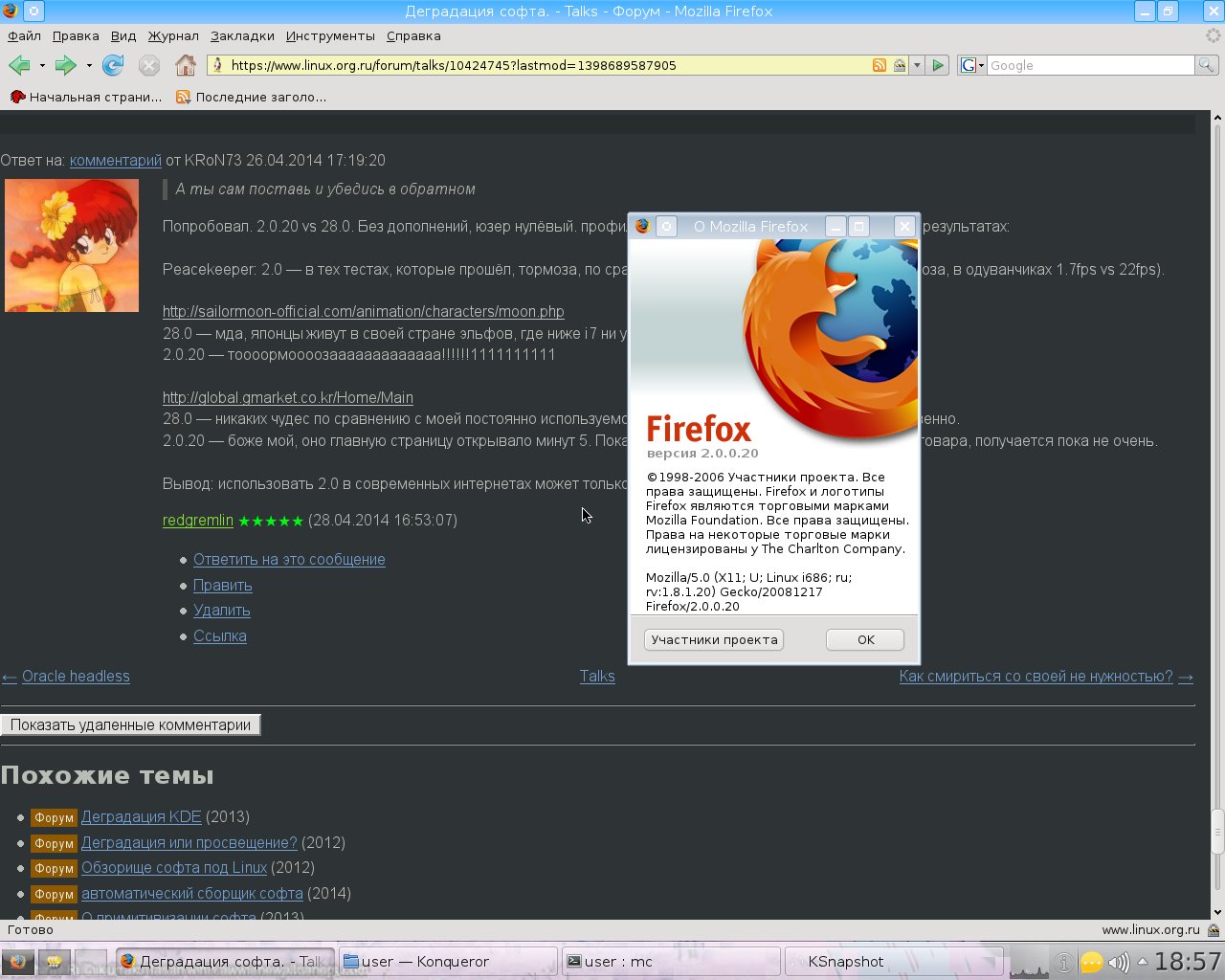Viewport: 1225px width, 980px height.
Task: Open Обзорище софта под Linux topic
Action: 174,867
